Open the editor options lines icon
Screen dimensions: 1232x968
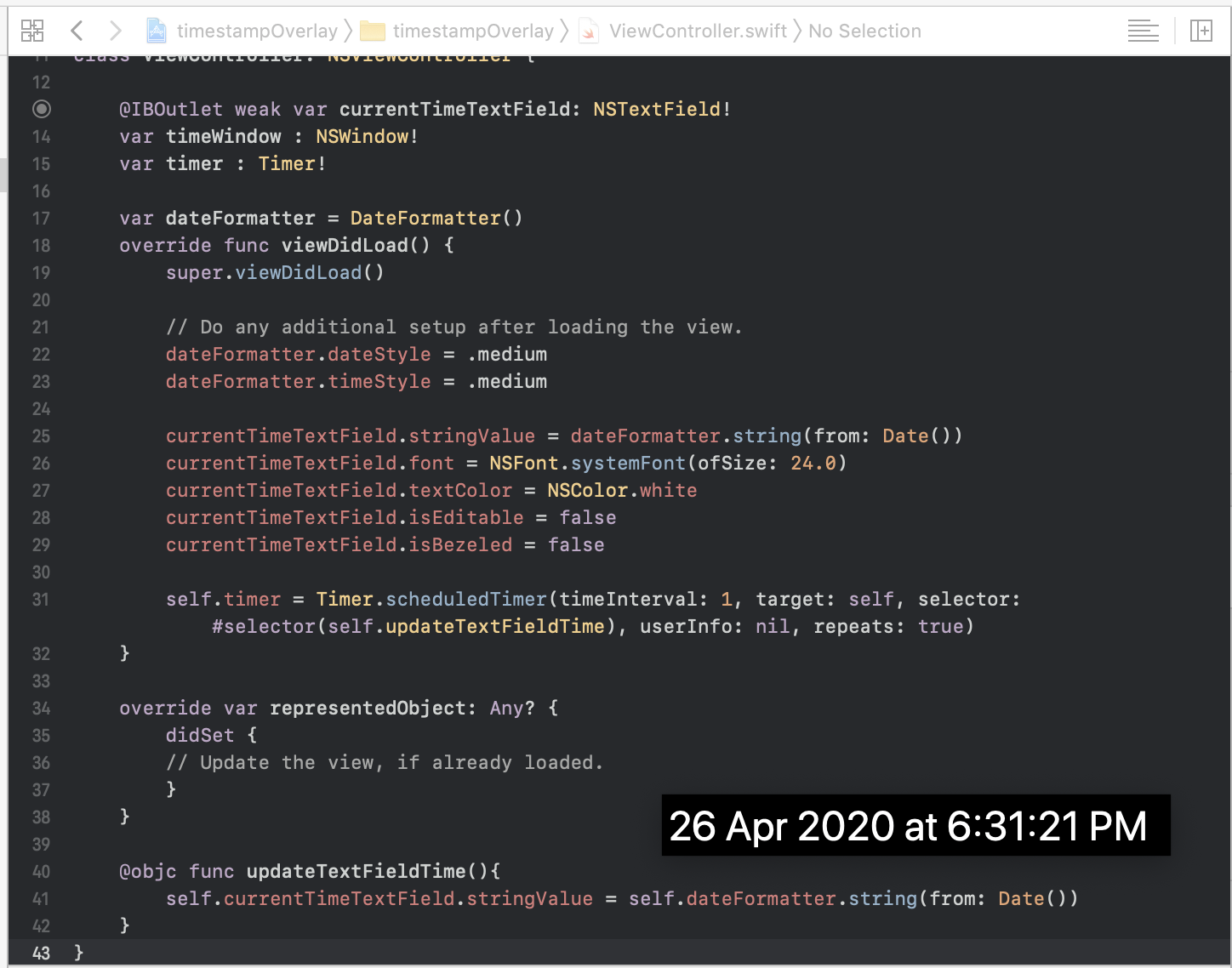[1143, 31]
